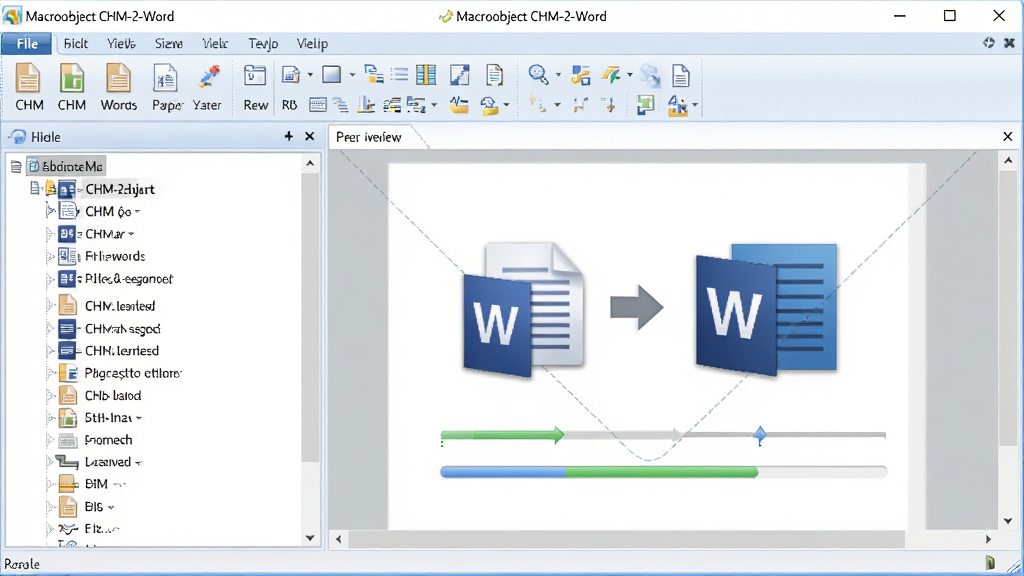Open the dropdown beside the RB icon

(x=310, y=75)
